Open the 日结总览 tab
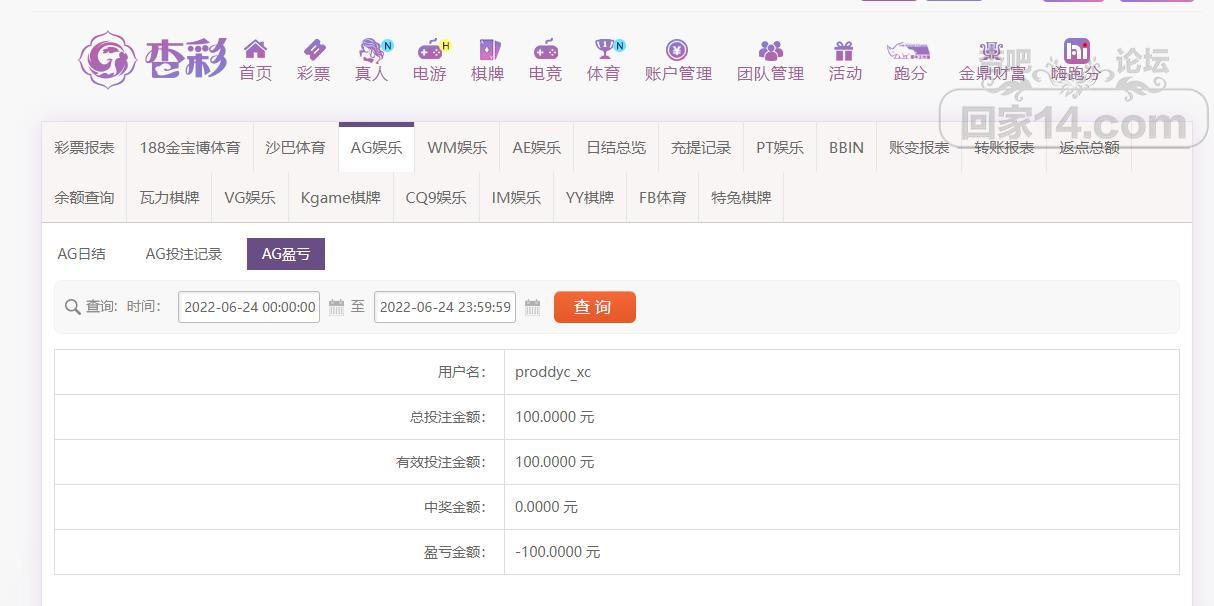 (616, 147)
